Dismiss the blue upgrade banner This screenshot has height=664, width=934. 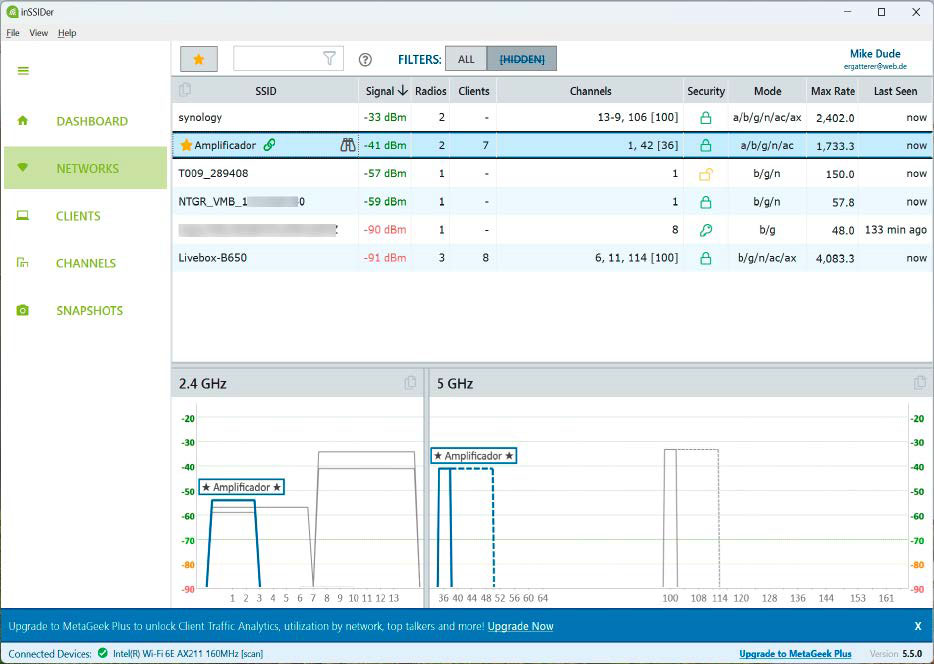click(917, 626)
